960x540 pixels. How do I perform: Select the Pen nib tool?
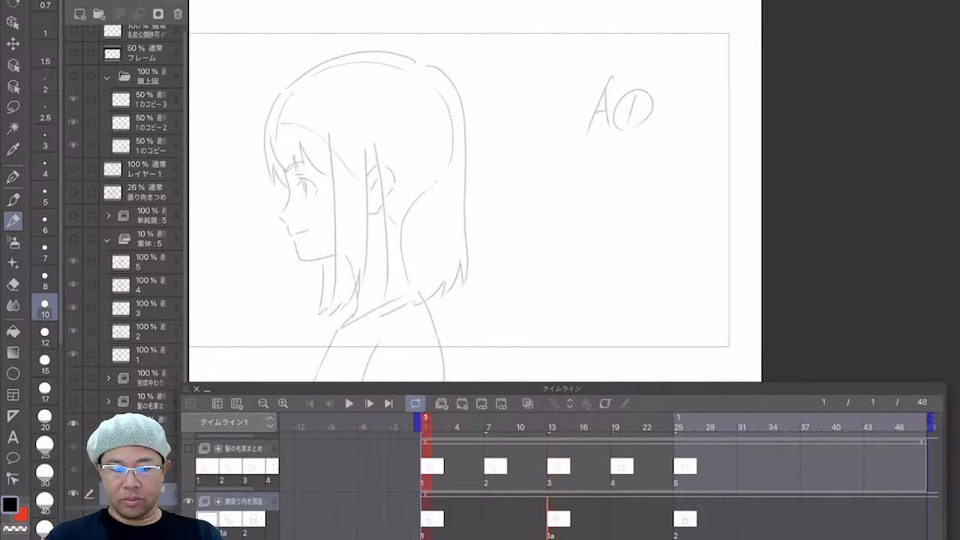click(x=13, y=178)
